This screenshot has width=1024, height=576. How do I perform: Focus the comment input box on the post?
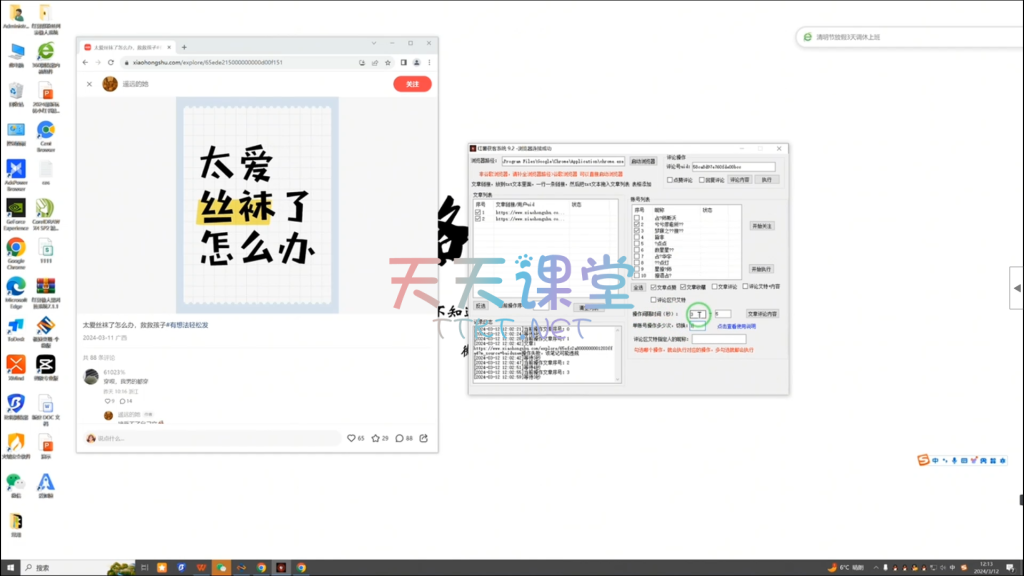[x=212, y=438]
